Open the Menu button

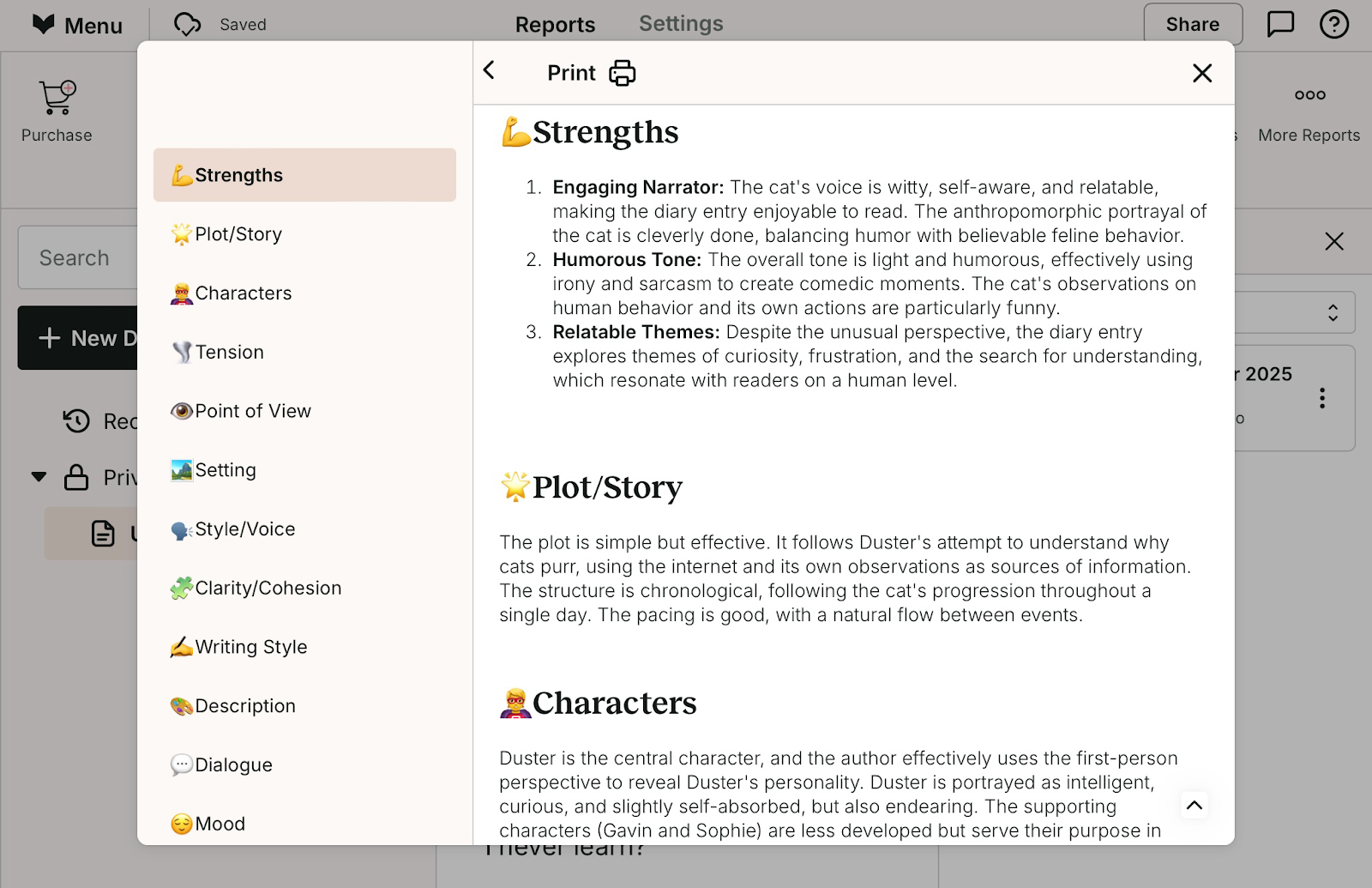(77, 25)
